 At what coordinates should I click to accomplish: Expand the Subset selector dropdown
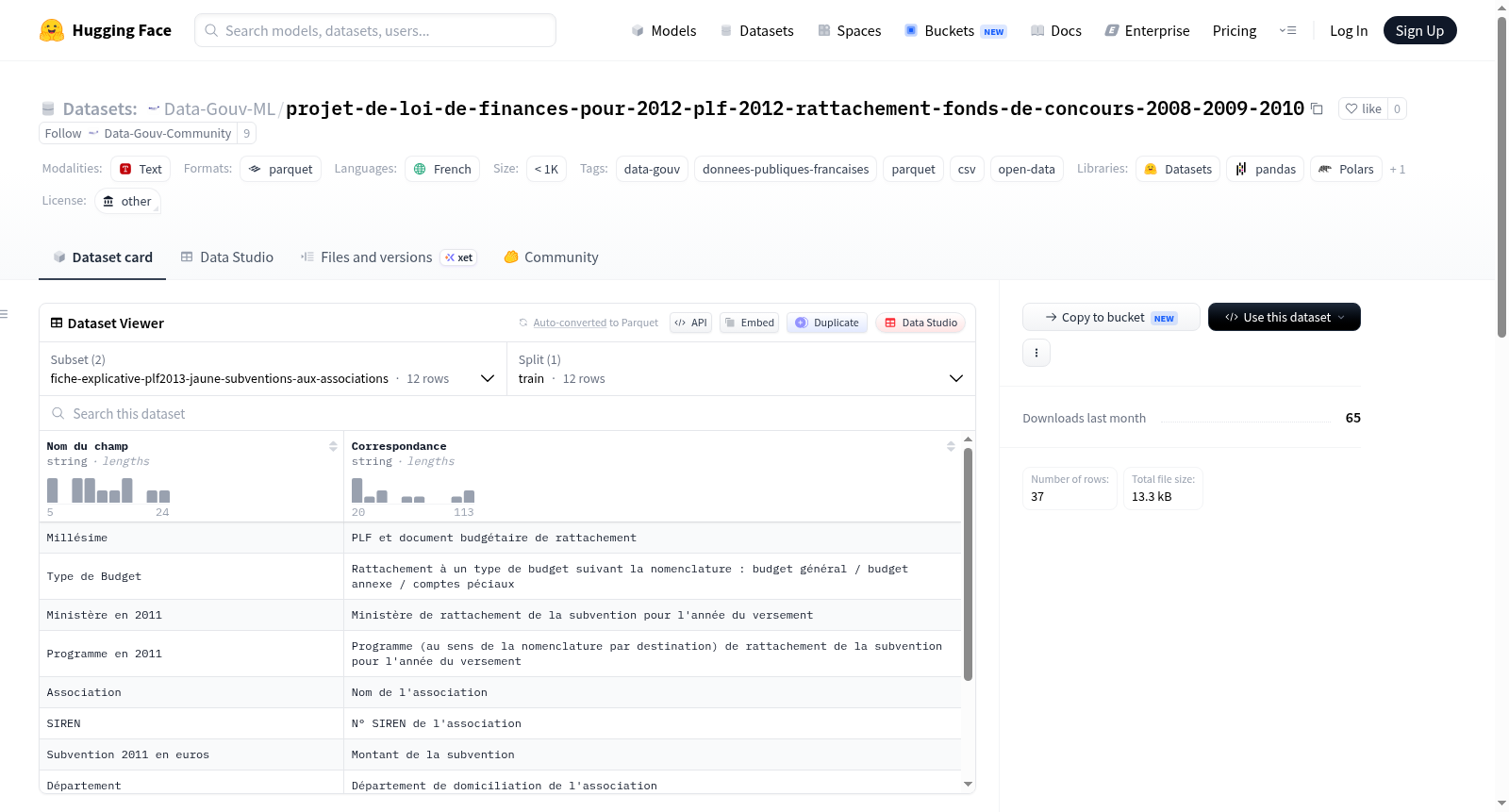273,369
